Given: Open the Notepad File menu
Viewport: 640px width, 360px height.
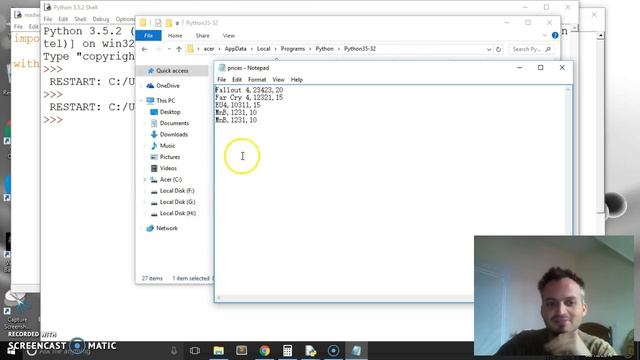Looking at the screenshot, I should tap(222, 80).
